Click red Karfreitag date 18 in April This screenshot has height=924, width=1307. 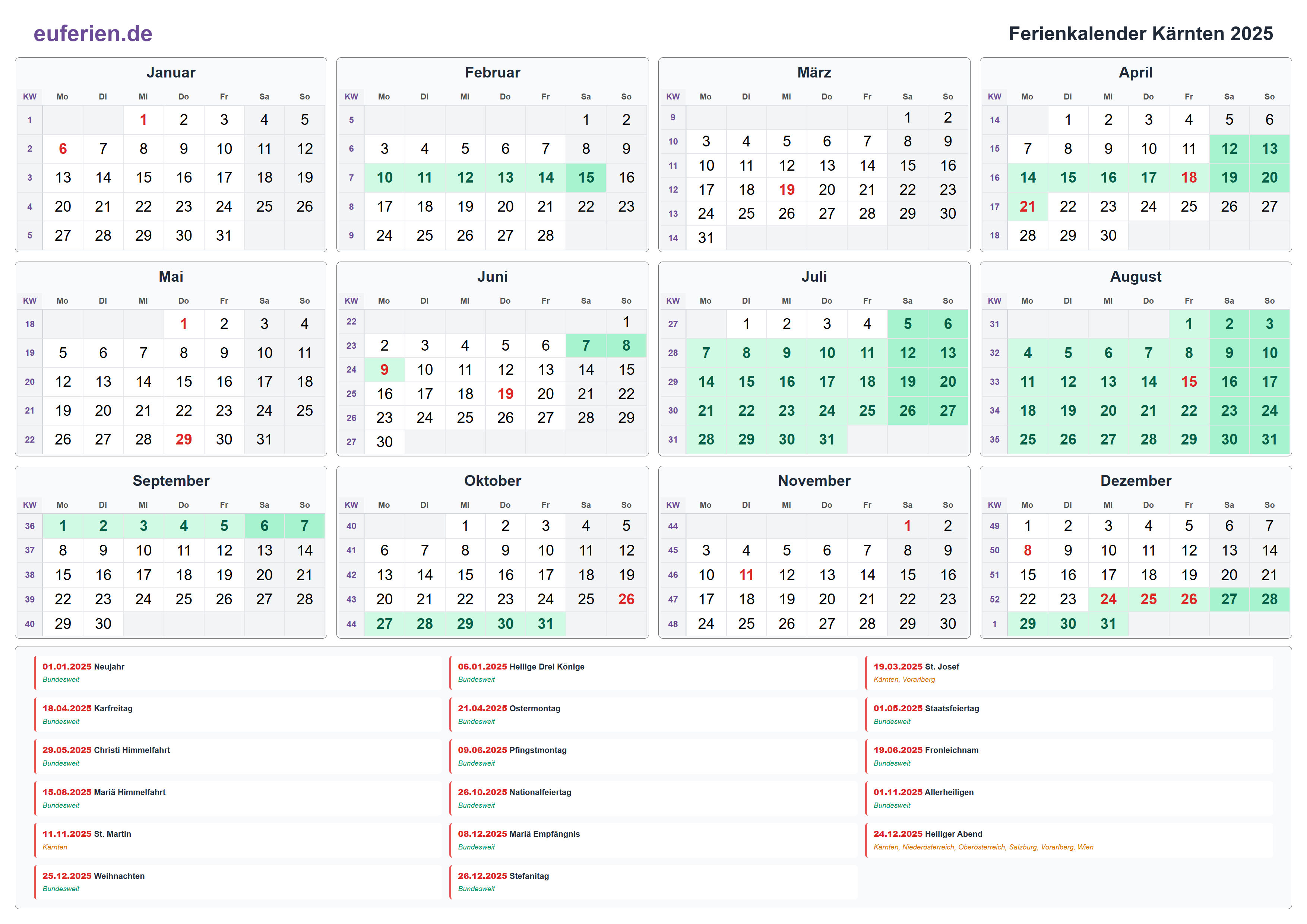click(1189, 178)
